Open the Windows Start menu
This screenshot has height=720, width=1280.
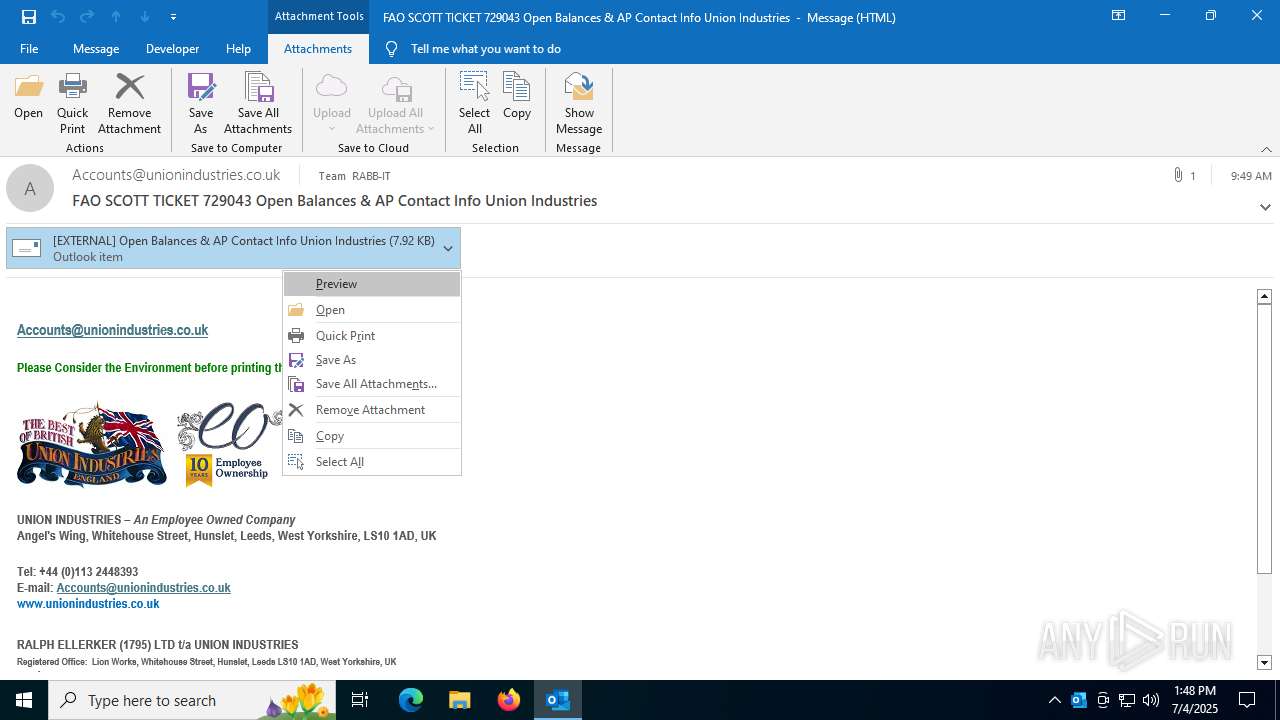coord(24,700)
